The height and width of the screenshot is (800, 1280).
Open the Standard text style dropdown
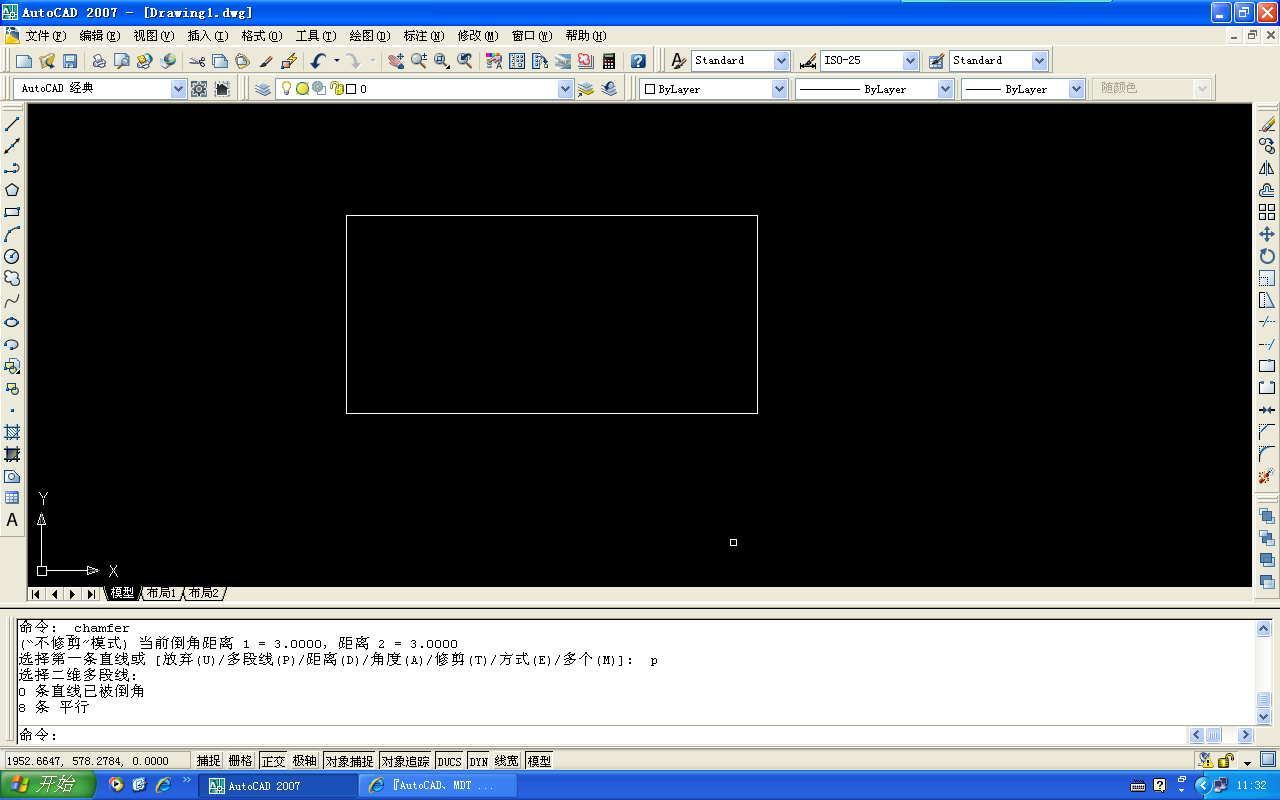[782, 61]
